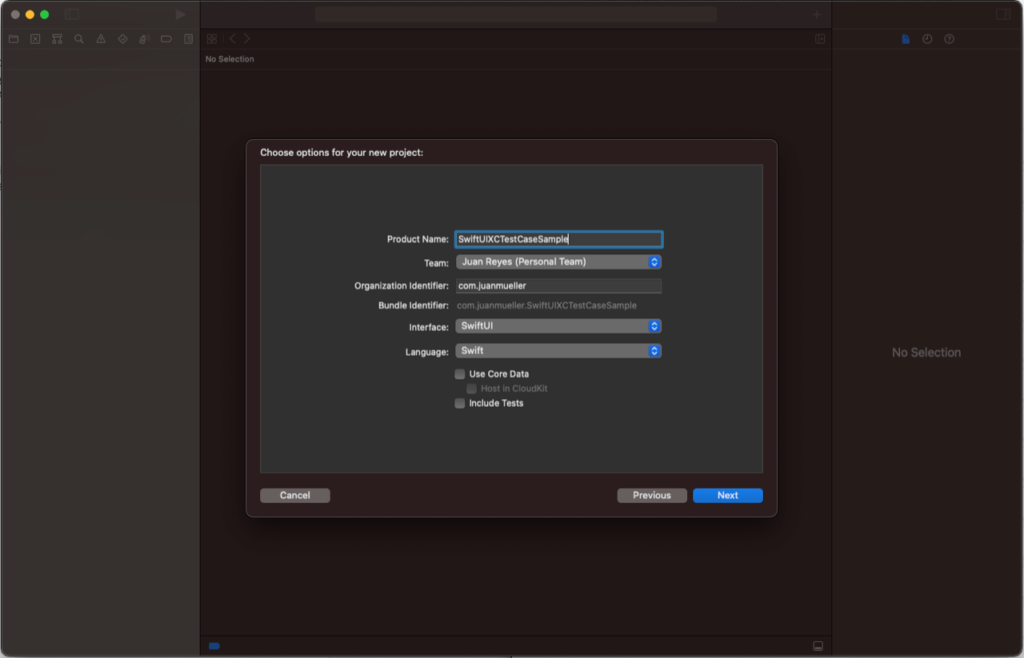1024x658 pixels.
Task: Click the inspector 'No Selection' placeholder text
Action: pyautogui.click(x=926, y=352)
